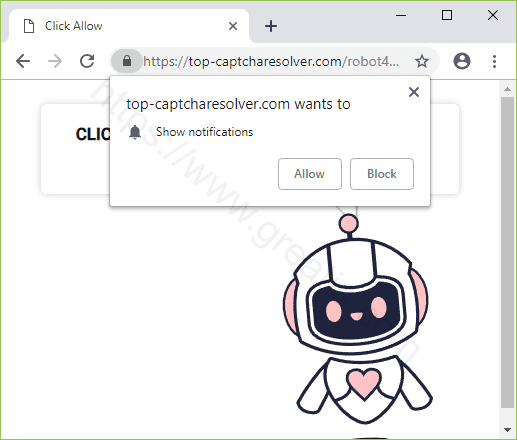Image resolution: width=517 pixels, height=440 pixels.
Task: Click the vertical scrollbar thumb
Action: click(x=507, y=252)
